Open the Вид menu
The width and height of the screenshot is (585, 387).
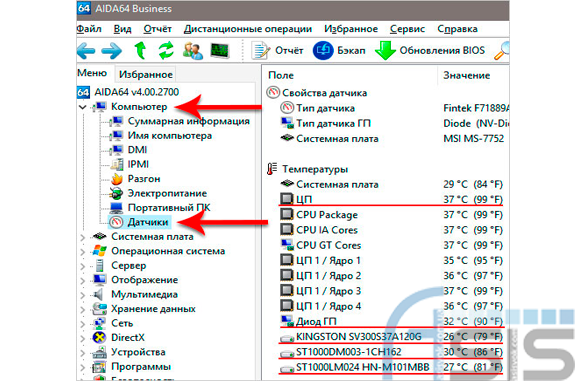pyautogui.click(x=122, y=29)
